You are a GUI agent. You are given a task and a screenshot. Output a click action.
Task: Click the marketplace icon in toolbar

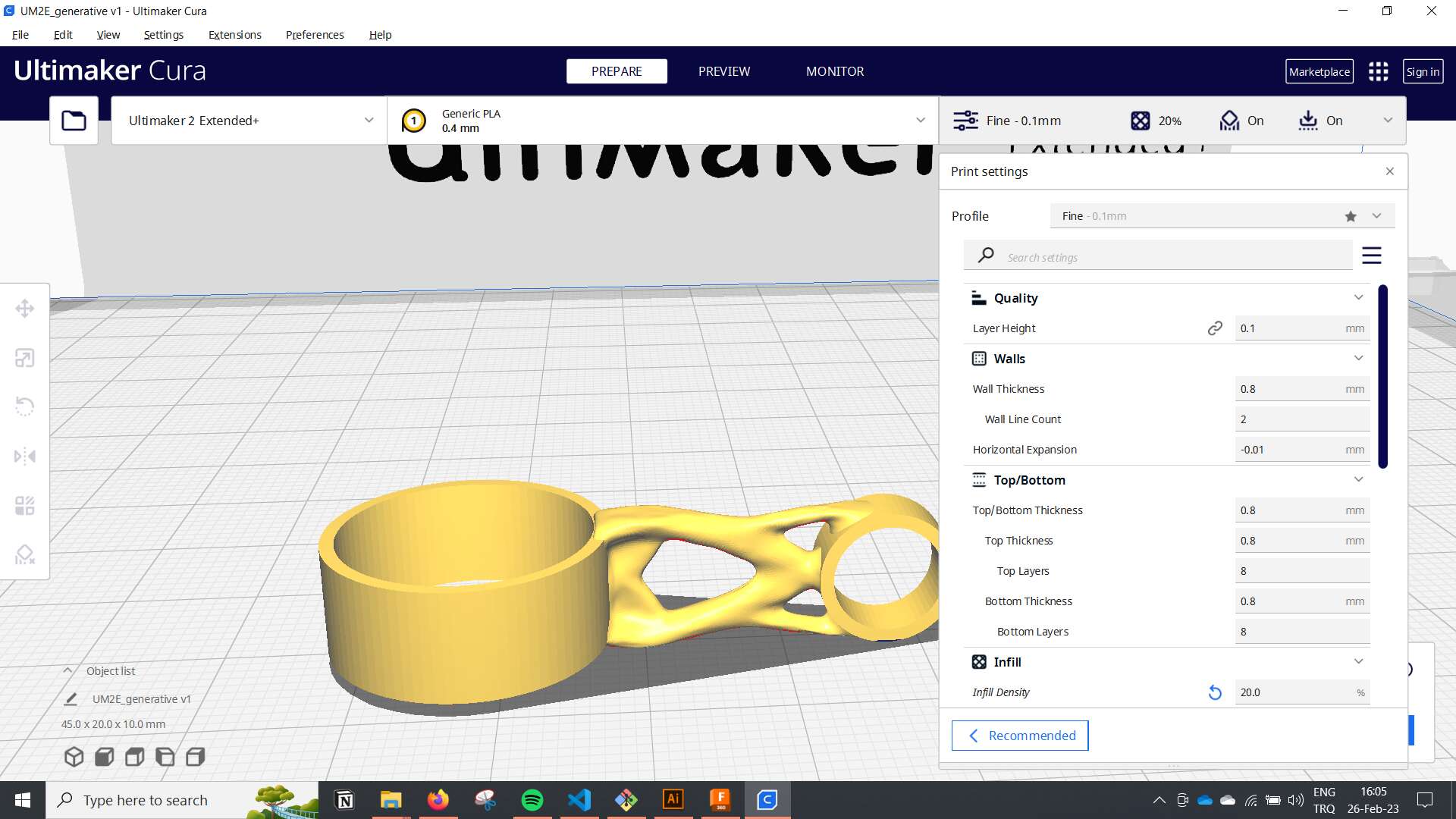pos(1319,71)
